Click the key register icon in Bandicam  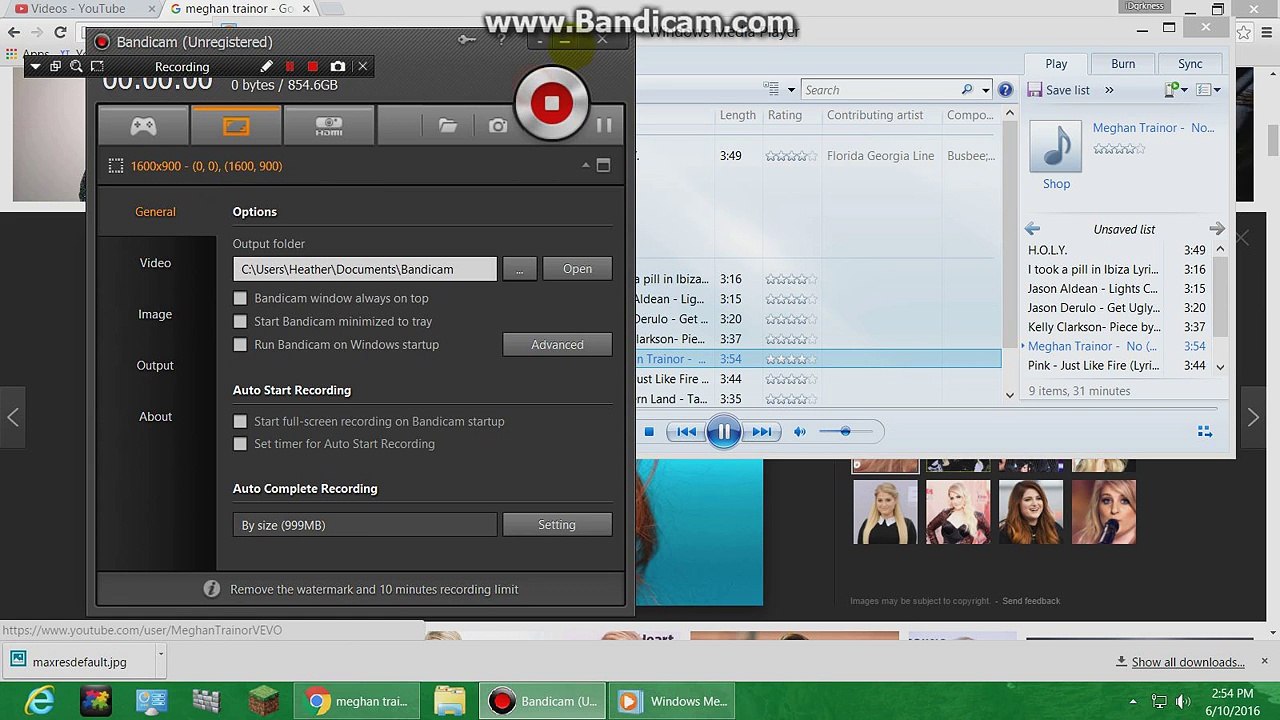coord(466,40)
